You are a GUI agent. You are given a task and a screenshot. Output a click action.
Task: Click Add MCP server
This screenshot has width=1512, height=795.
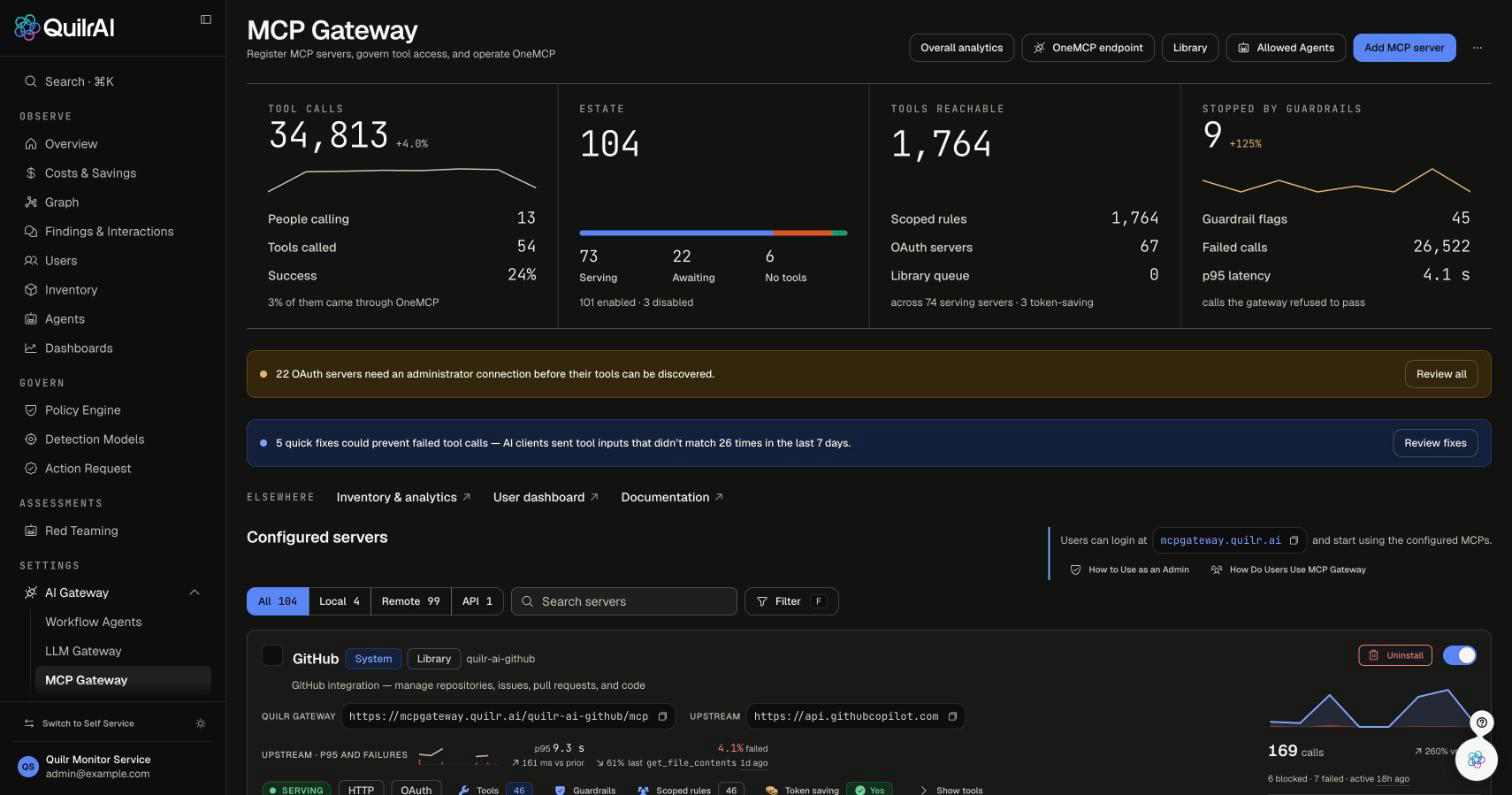(1404, 48)
